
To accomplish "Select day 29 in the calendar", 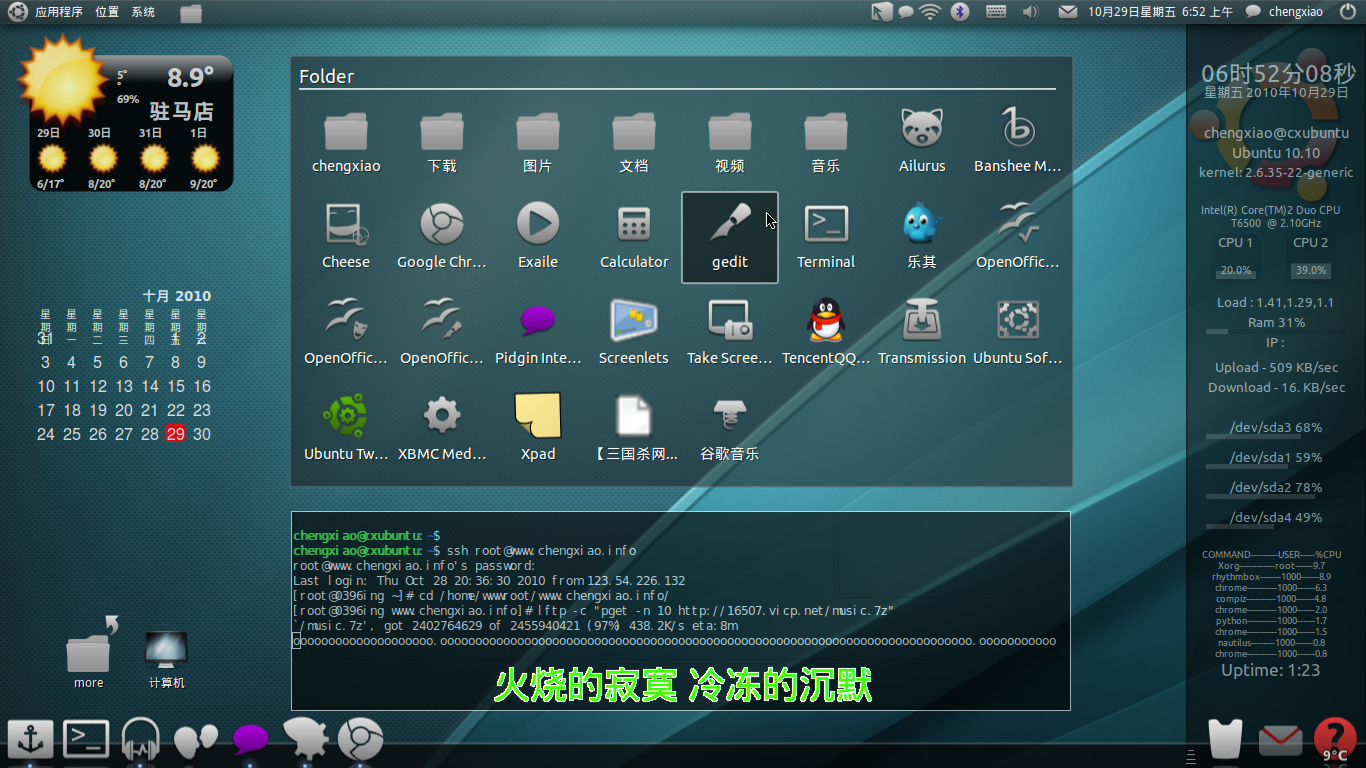I will click(176, 434).
